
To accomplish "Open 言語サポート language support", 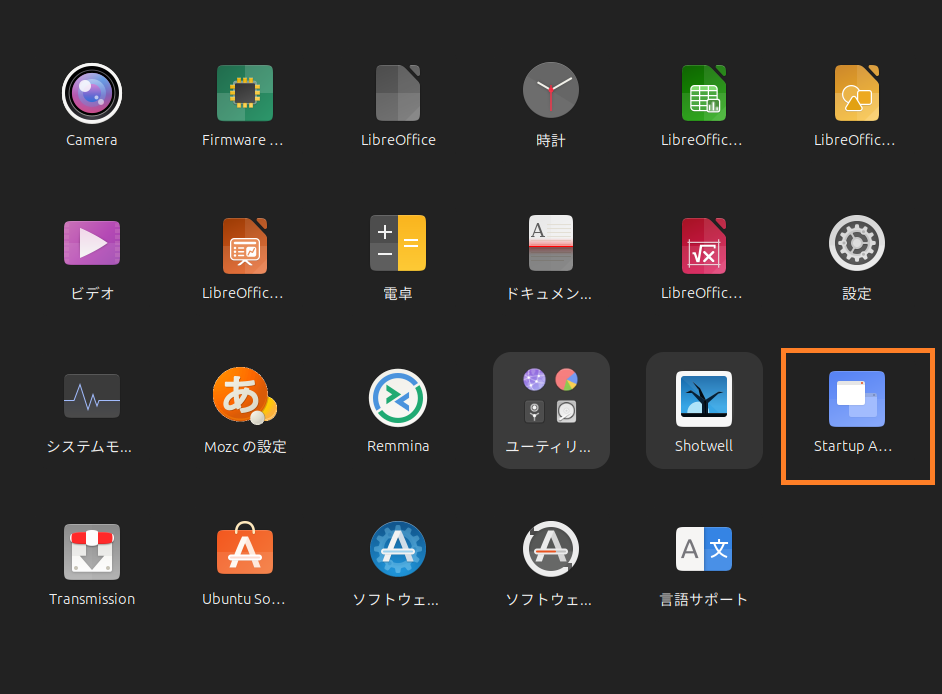I will (x=704, y=550).
